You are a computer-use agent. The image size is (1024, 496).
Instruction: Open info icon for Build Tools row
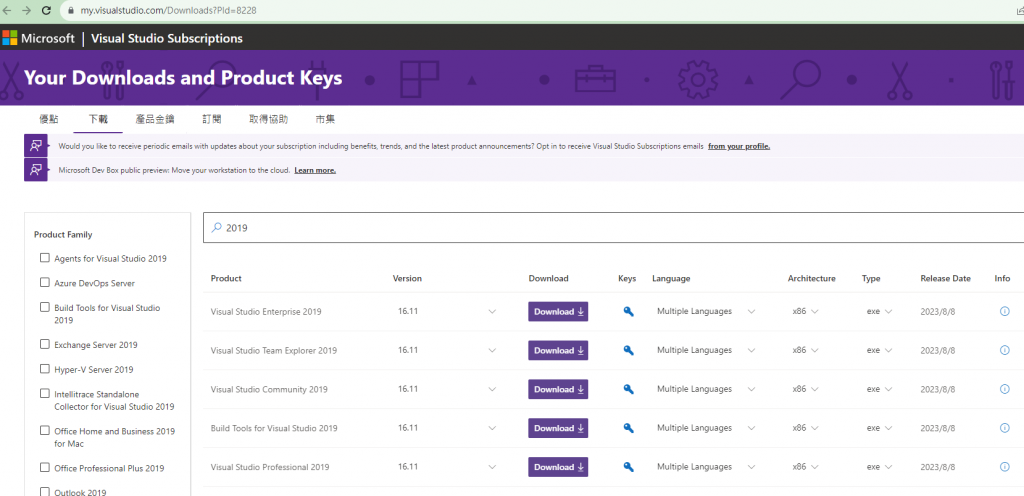1004,428
